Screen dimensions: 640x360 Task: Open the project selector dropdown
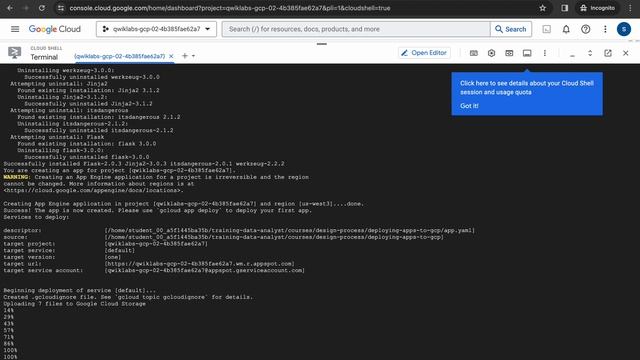156,29
